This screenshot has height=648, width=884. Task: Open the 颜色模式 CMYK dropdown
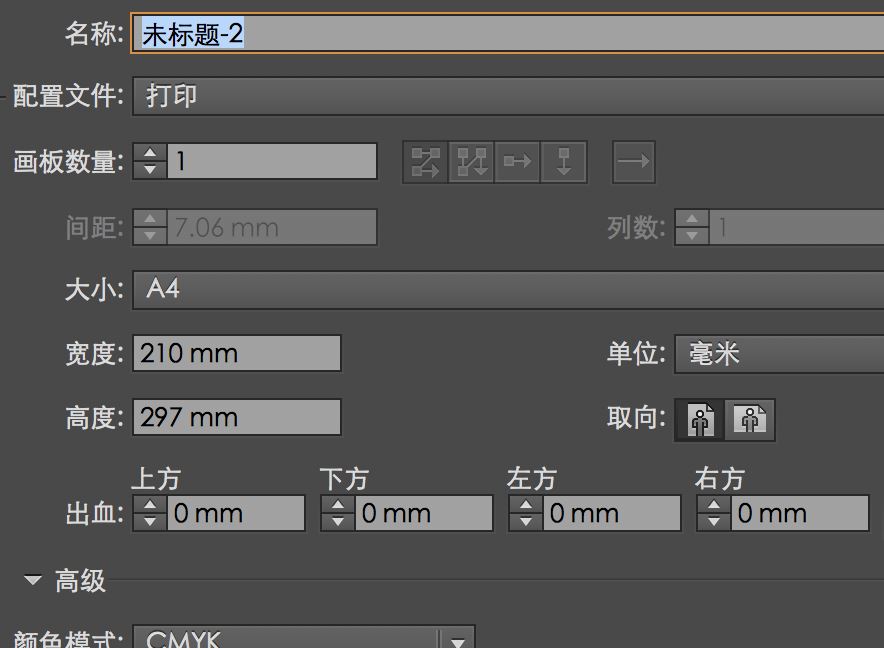[290, 638]
